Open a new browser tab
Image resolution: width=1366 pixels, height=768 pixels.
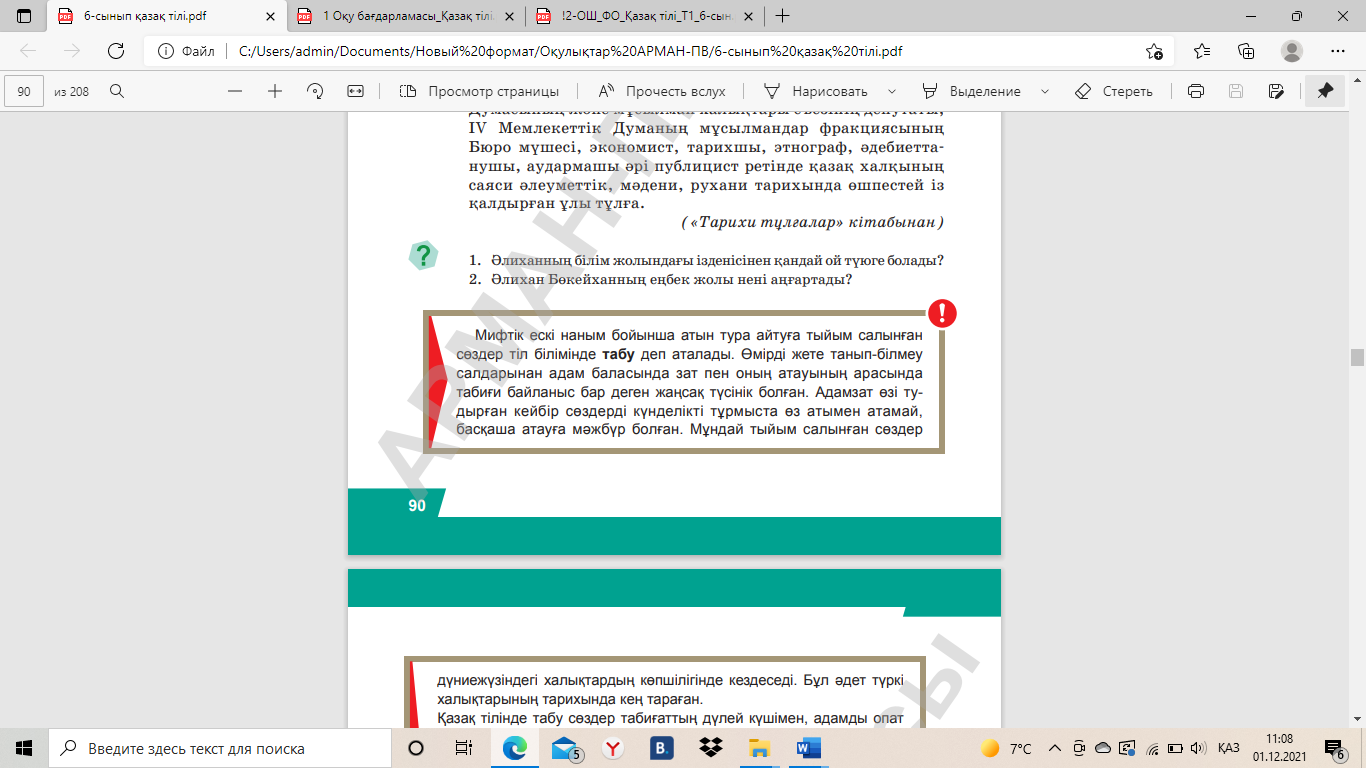pos(782,16)
